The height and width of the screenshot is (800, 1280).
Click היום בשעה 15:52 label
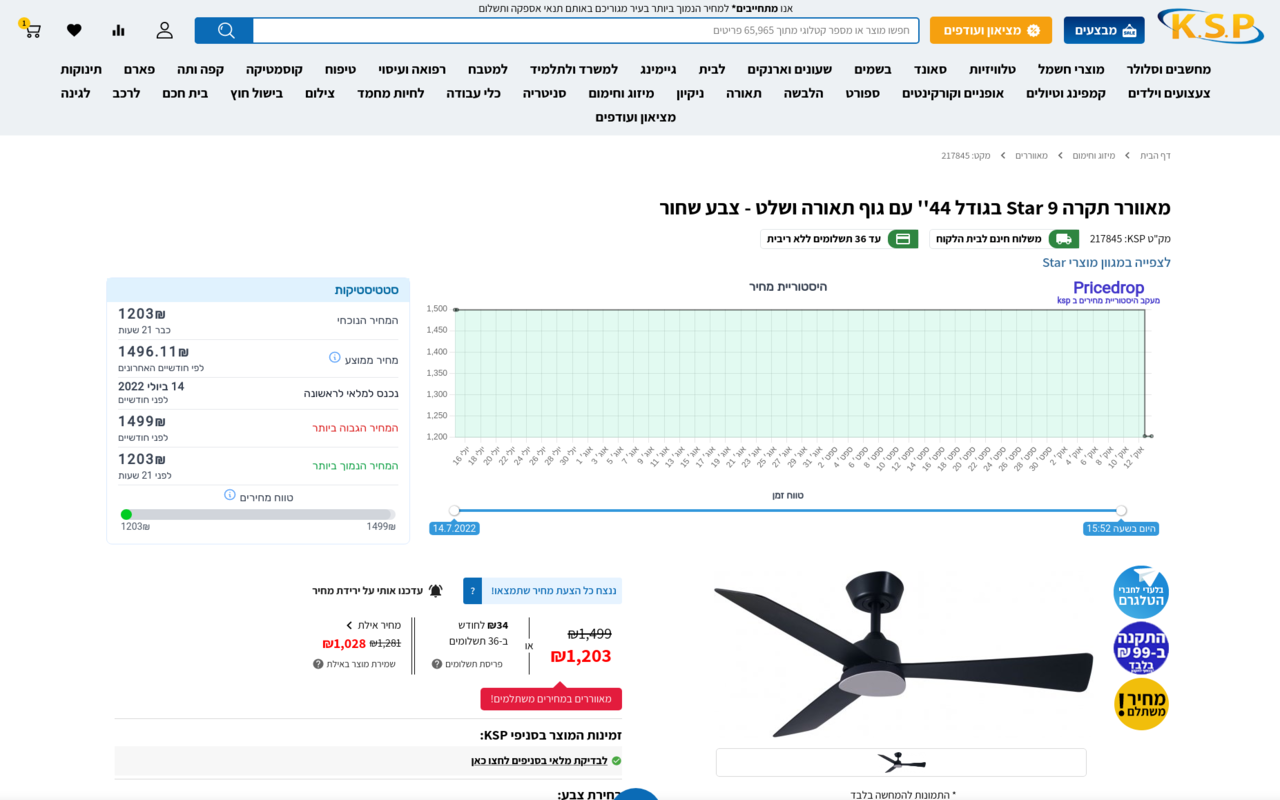pyautogui.click(x=1121, y=529)
